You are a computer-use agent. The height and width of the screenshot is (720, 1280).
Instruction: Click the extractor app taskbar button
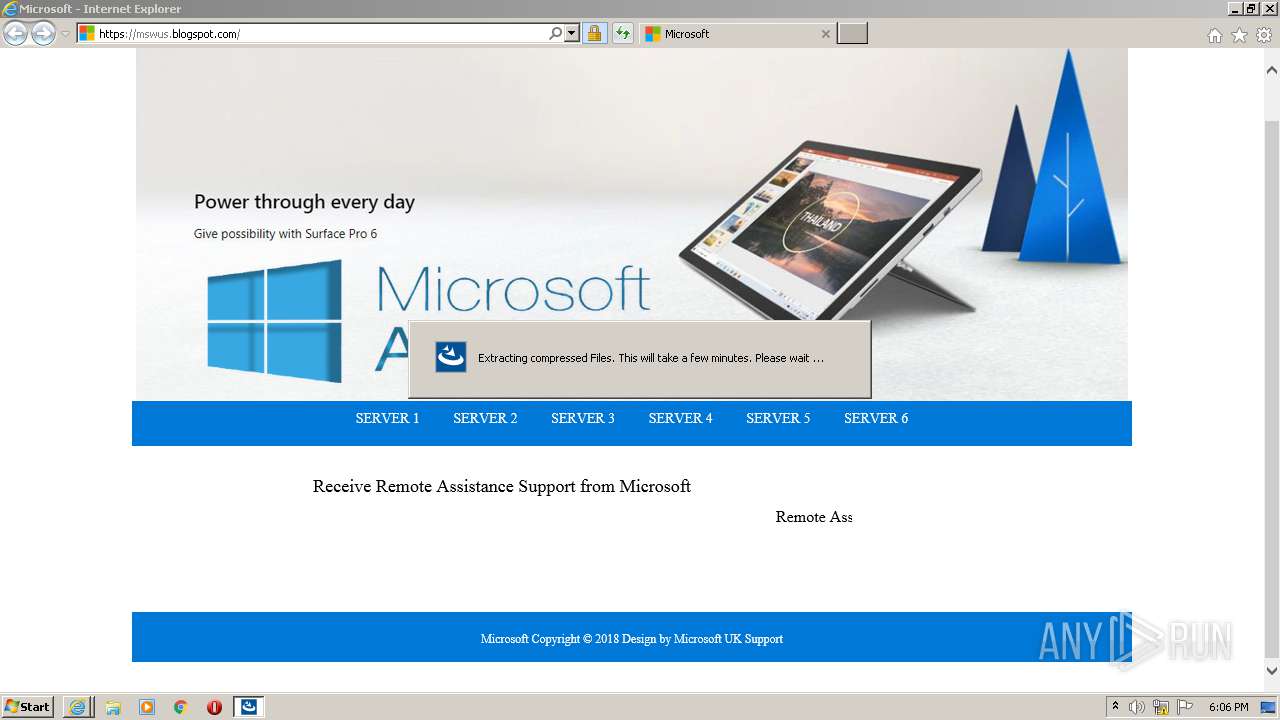point(249,707)
